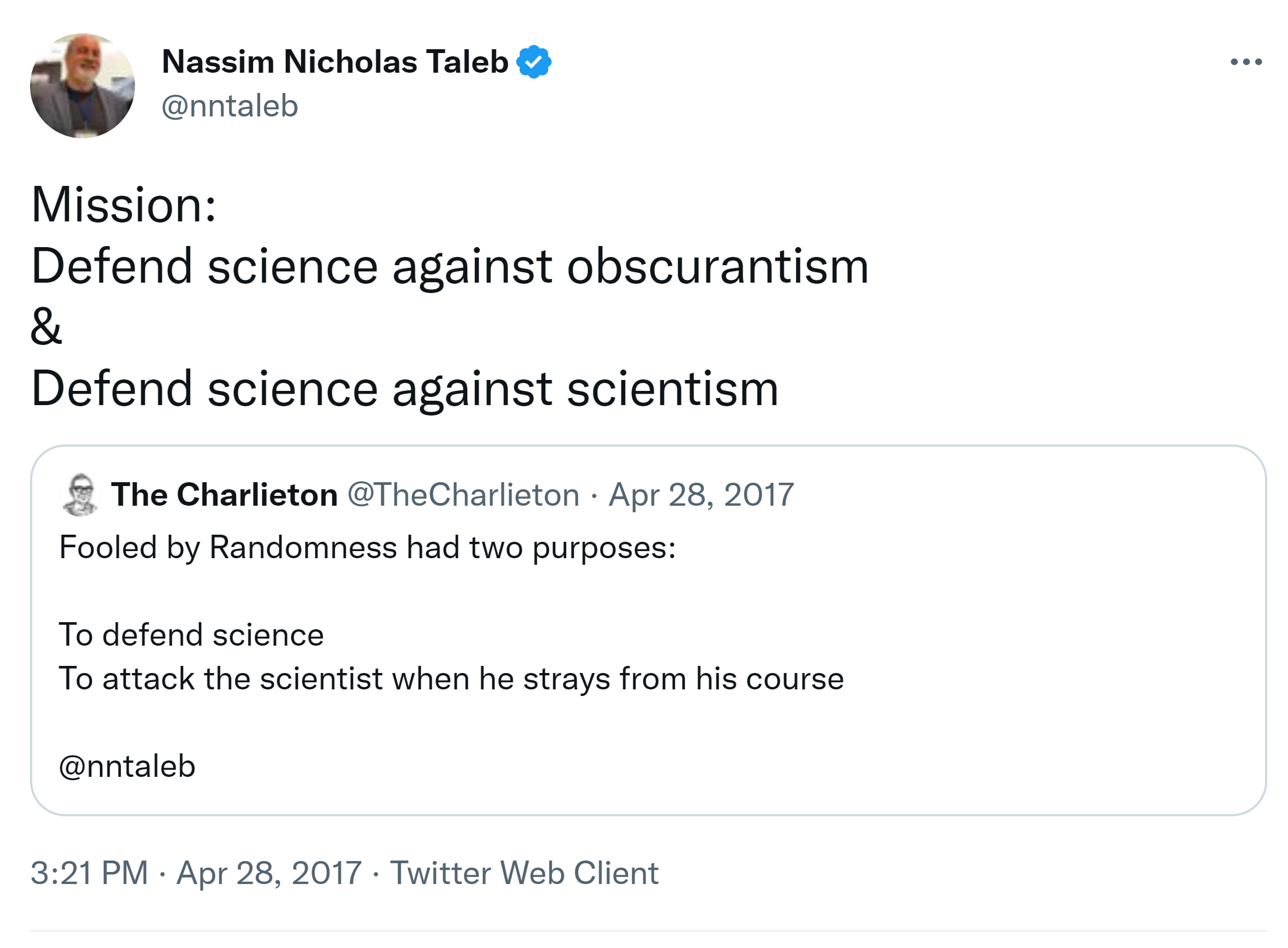
Task: Click the blue verified badge
Action: click(x=533, y=62)
